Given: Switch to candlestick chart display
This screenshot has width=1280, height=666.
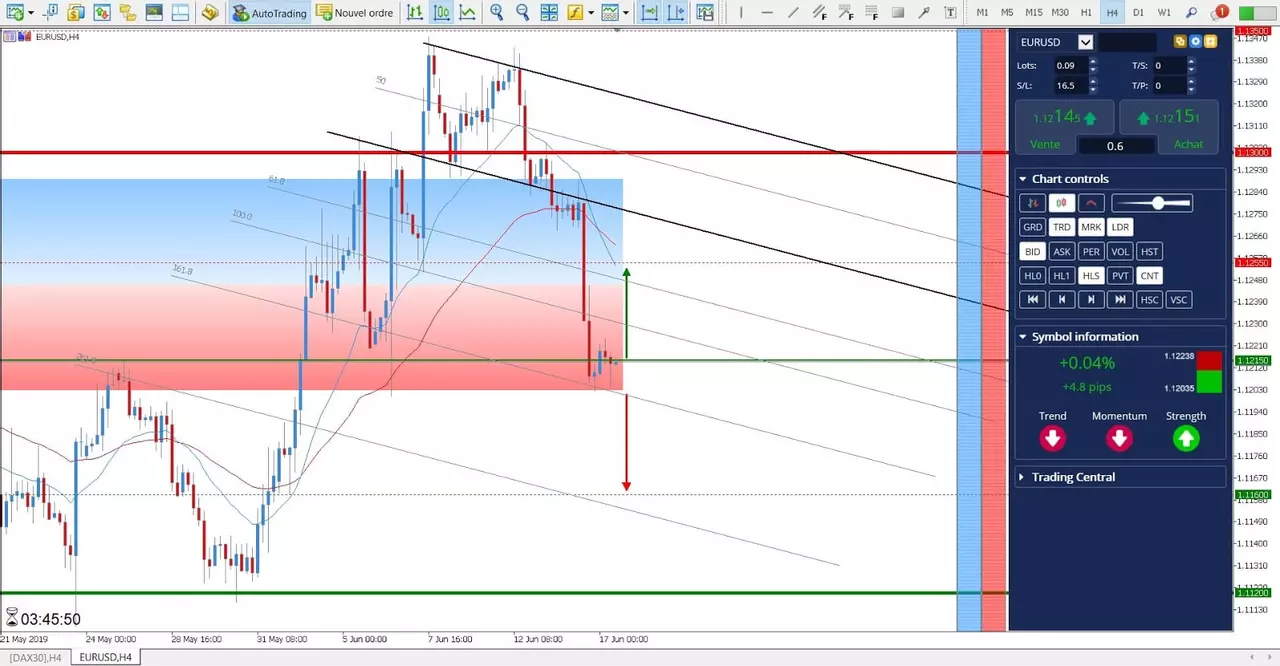Looking at the screenshot, I should pos(441,12).
